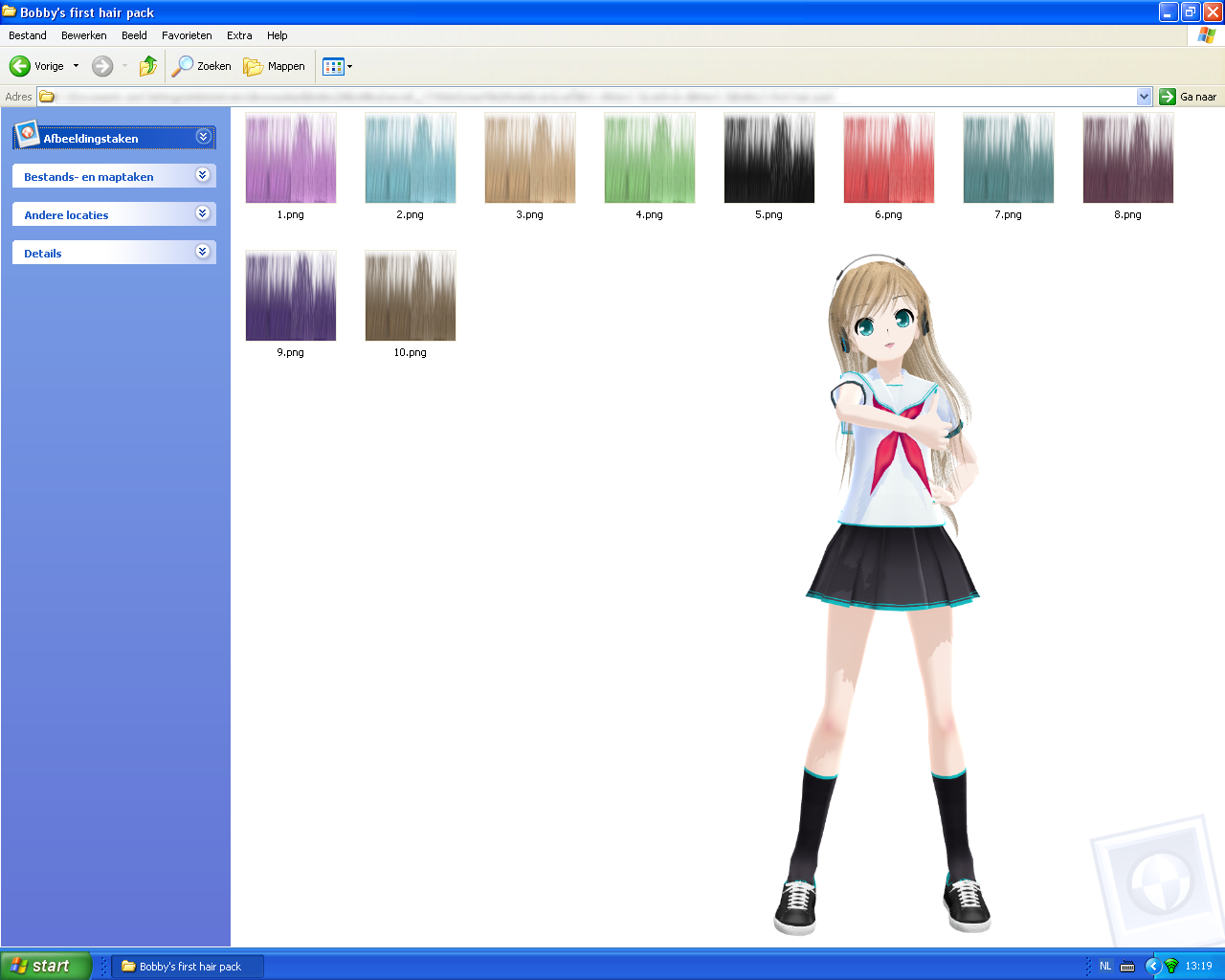The image size is (1225, 980).
Task: Click the NL language indicator in the taskbar
Action: coord(1104,965)
